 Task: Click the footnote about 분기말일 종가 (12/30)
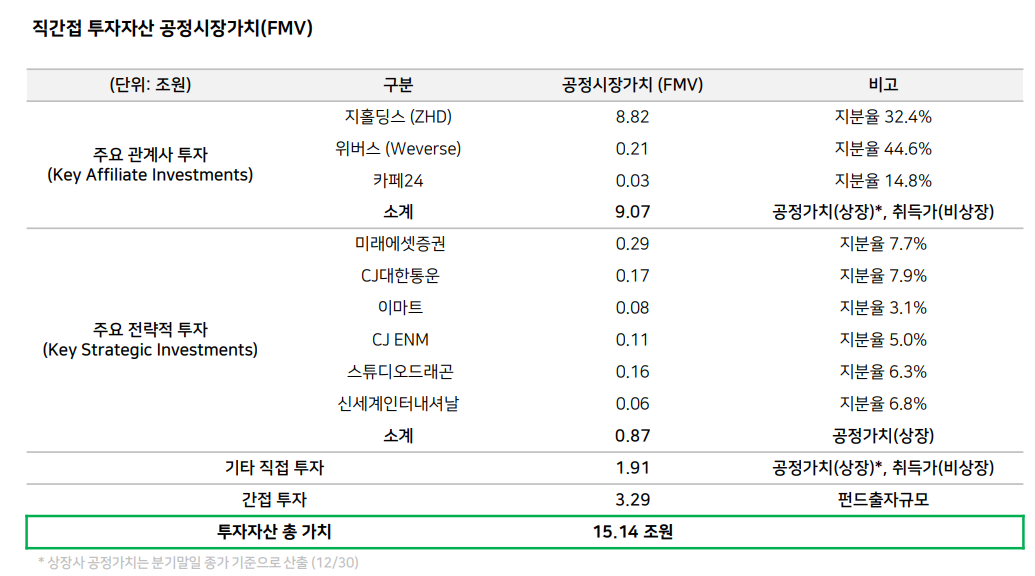pos(198,563)
